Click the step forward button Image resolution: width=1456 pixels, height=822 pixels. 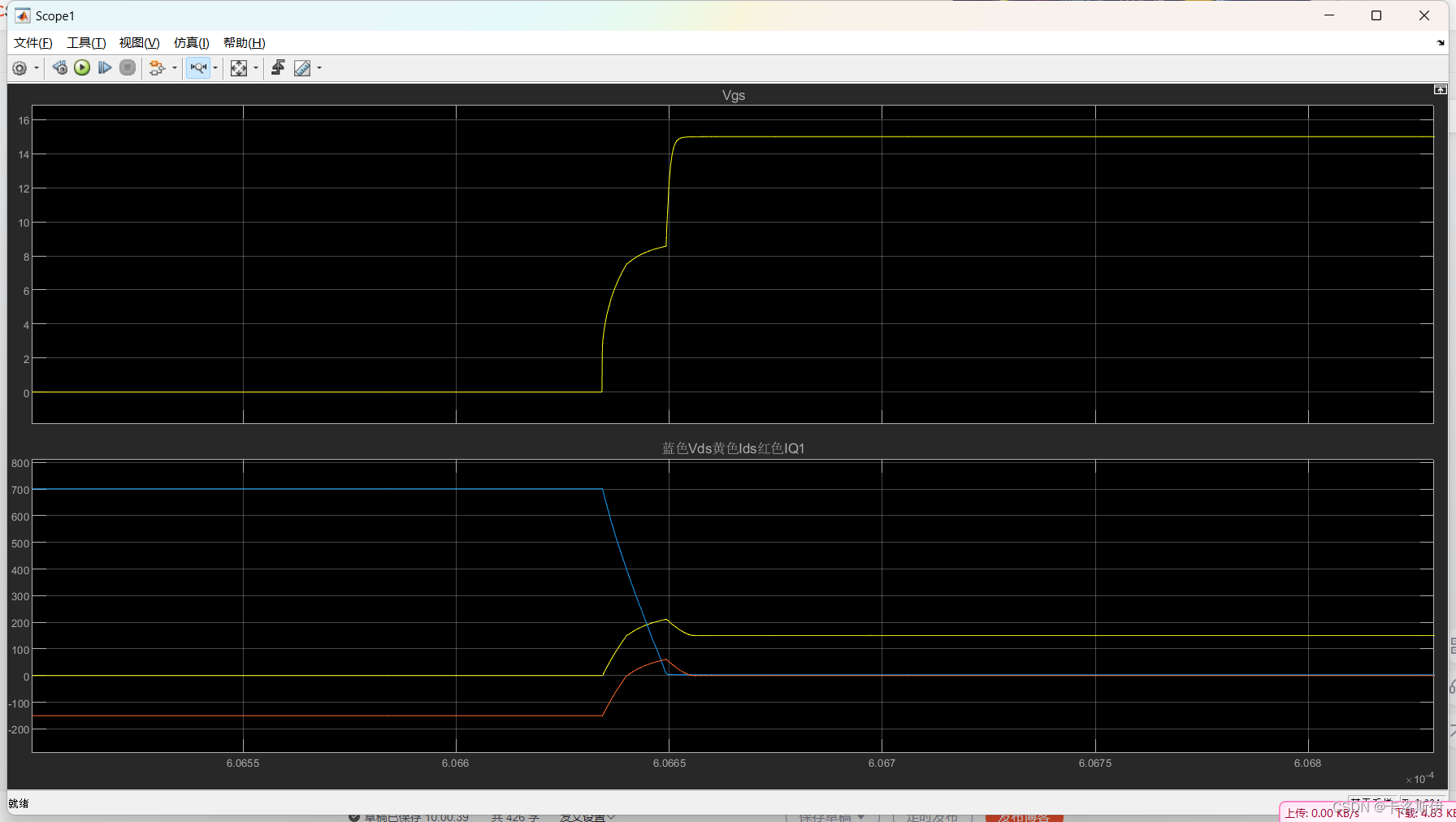[105, 67]
